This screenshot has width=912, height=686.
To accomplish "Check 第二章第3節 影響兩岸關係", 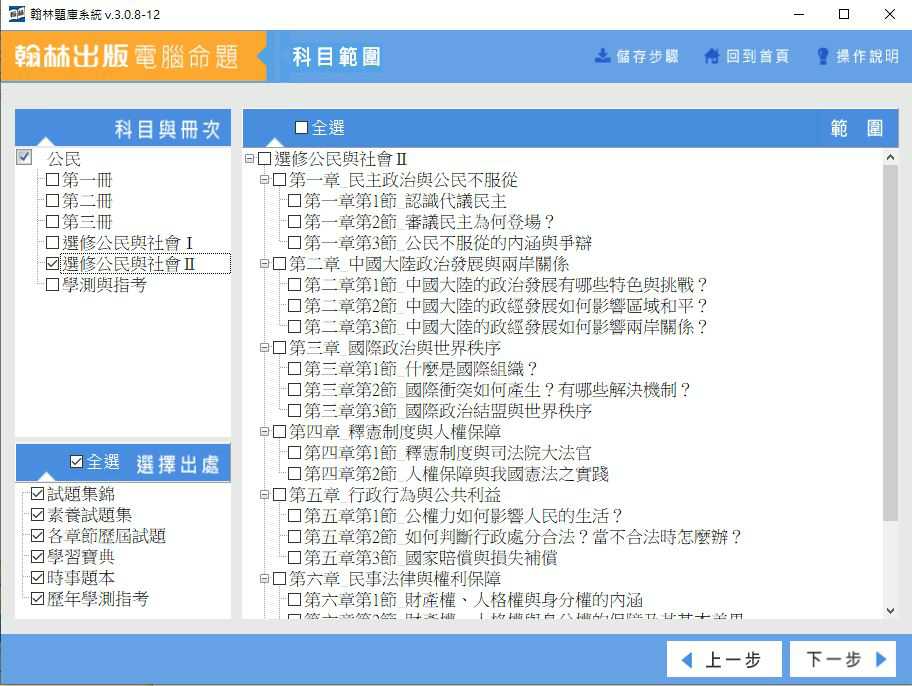I will 294,326.
